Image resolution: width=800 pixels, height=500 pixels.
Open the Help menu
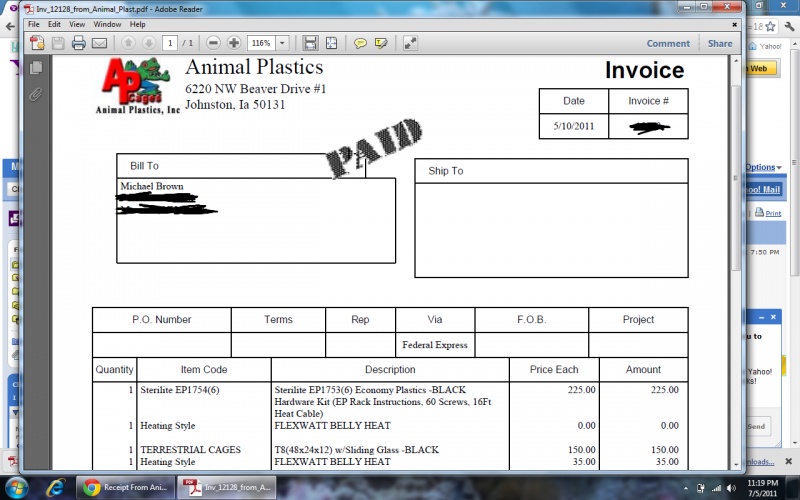click(x=137, y=24)
